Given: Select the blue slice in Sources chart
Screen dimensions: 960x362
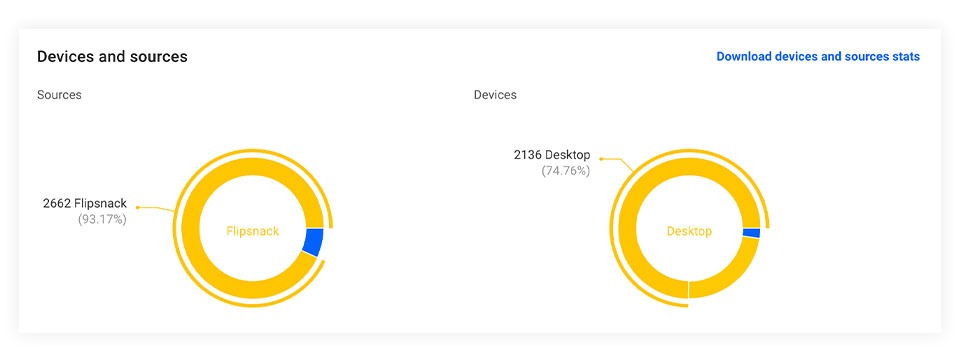Looking at the screenshot, I should [313, 241].
